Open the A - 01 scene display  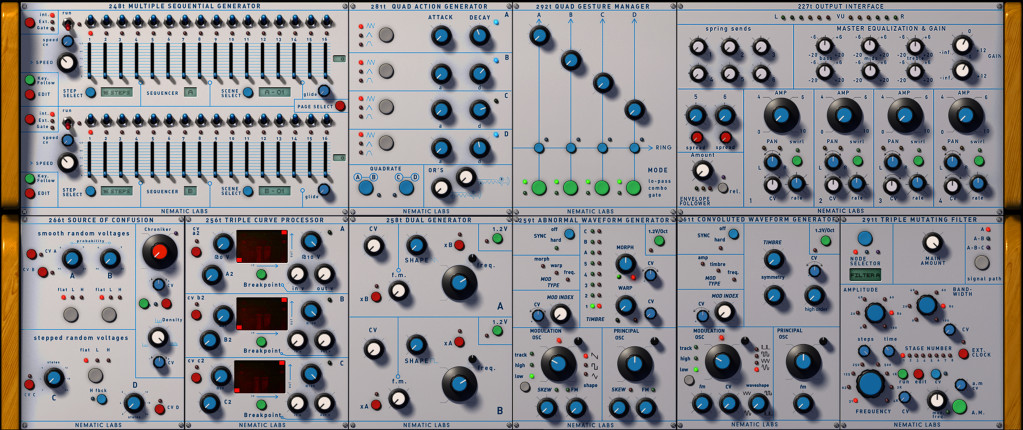275,92
